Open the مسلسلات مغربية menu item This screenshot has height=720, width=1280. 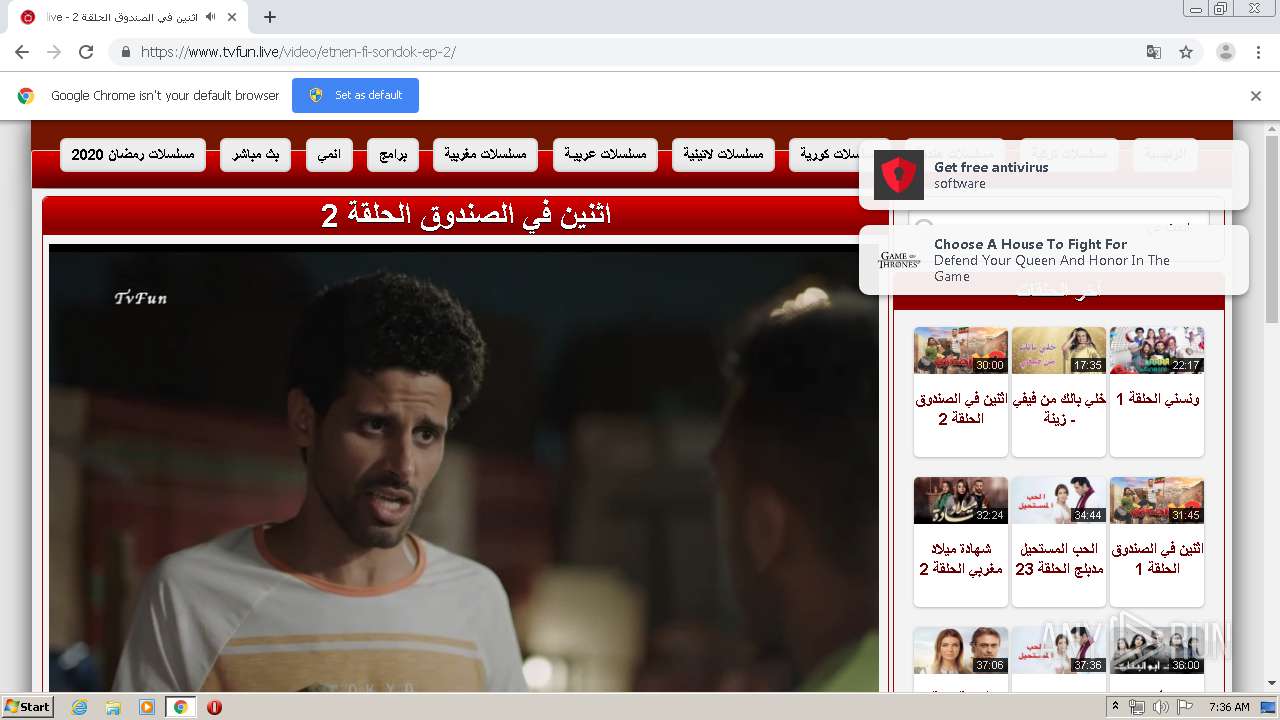(486, 155)
